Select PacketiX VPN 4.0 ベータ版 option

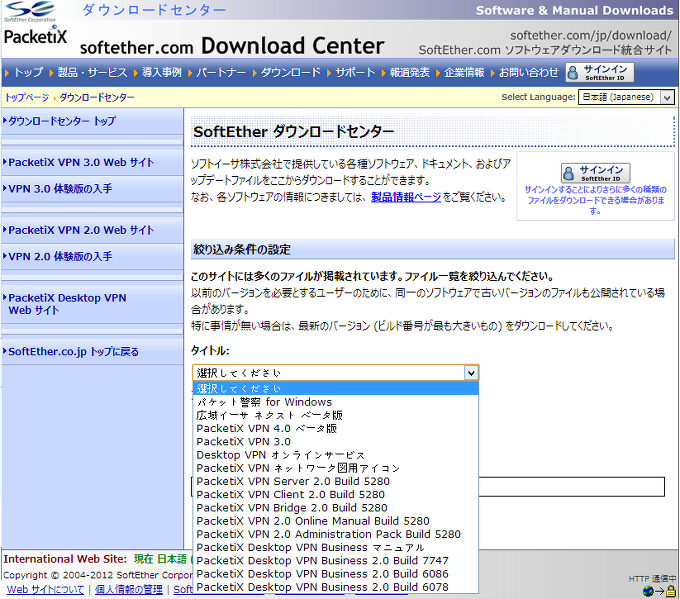(x=336, y=429)
